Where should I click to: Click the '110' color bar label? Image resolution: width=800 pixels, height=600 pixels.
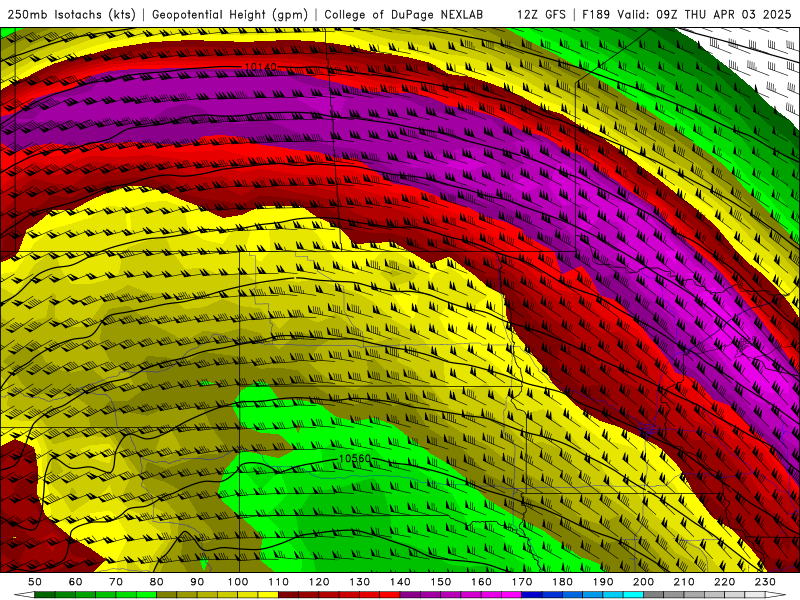pyautogui.click(x=278, y=582)
